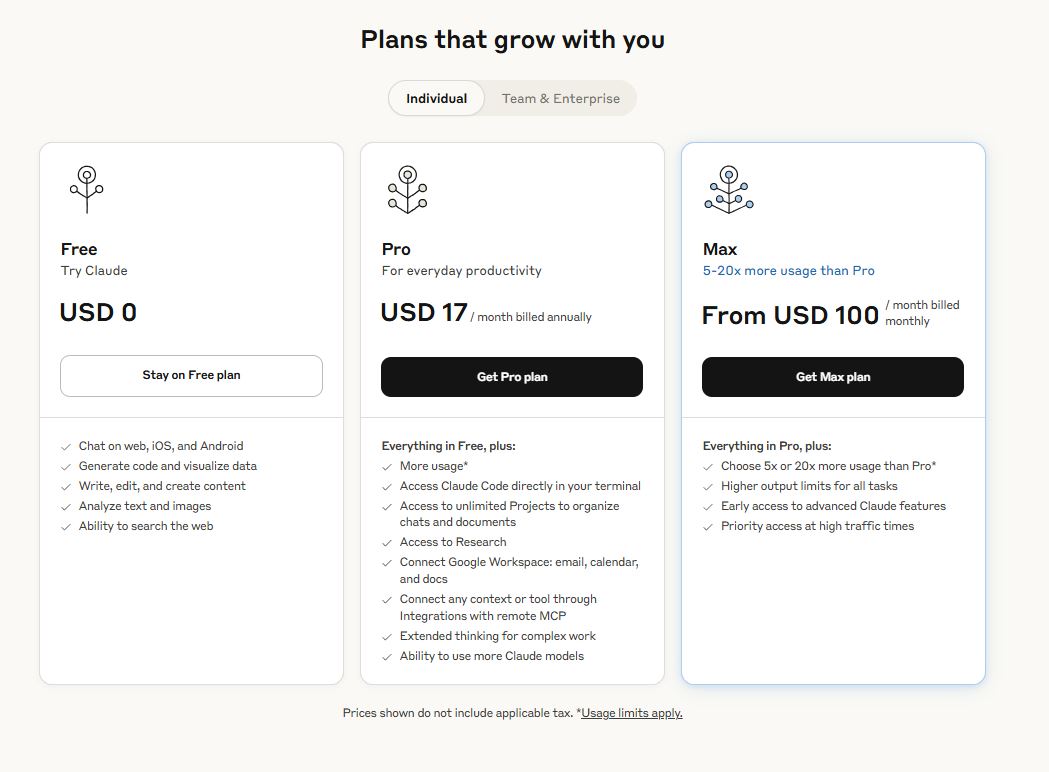Click the "From USD 100" price text
This screenshot has width=1049, height=772.
click(x=792, y=315)
